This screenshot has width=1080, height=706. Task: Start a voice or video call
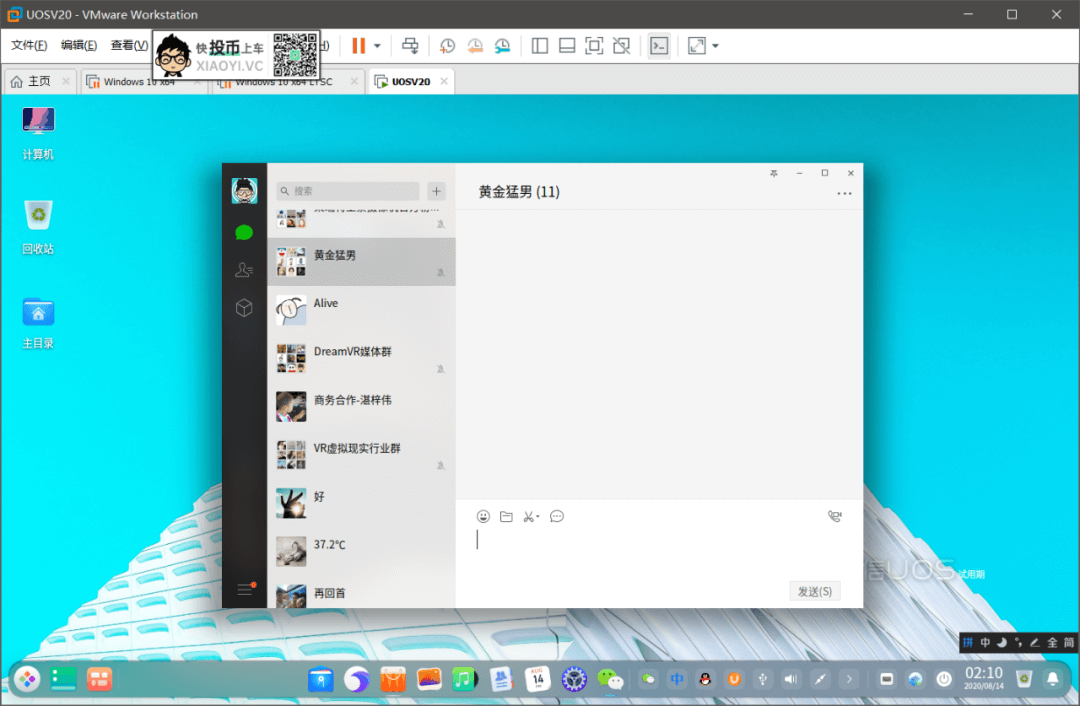tap(835, 517)
